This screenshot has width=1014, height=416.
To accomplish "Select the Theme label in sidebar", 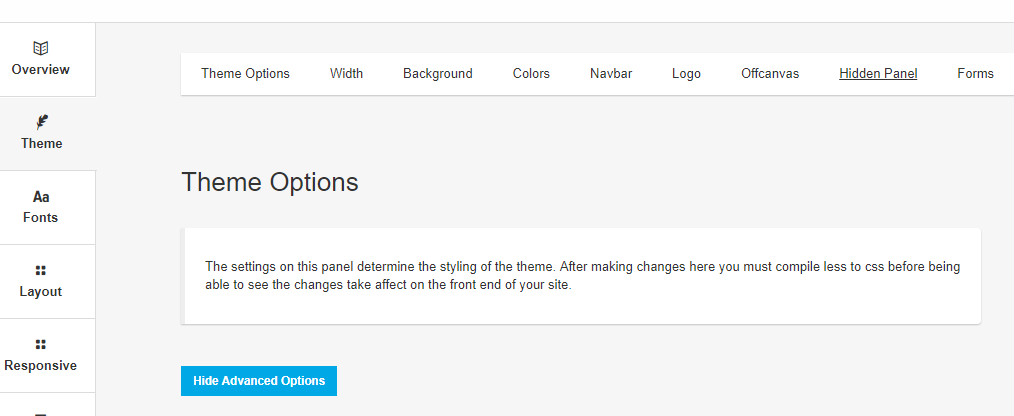I will [41, 143].
